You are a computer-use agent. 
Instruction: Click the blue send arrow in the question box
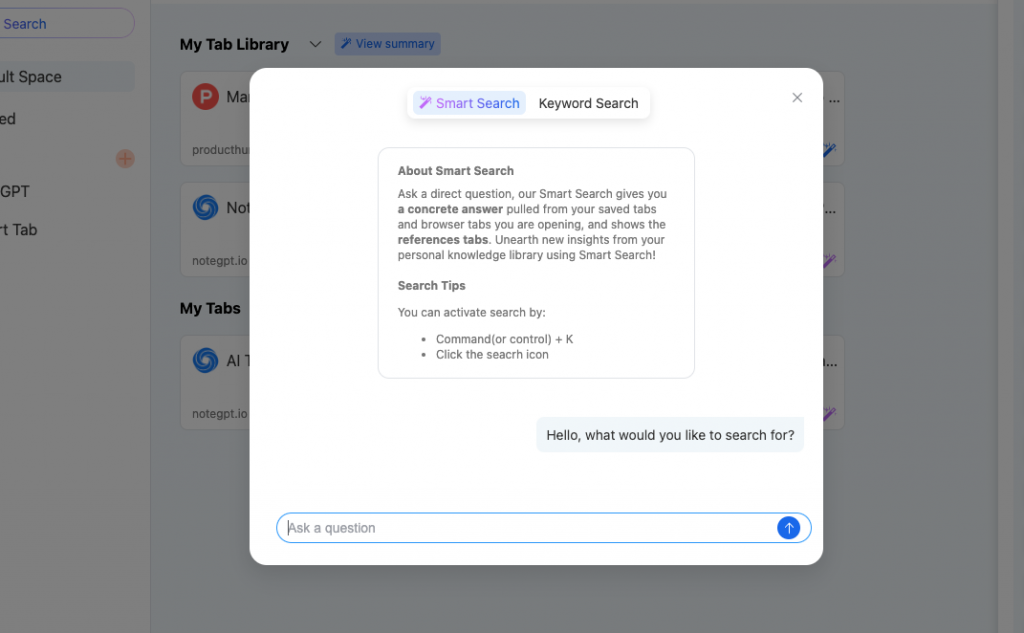tap(789, 528)
